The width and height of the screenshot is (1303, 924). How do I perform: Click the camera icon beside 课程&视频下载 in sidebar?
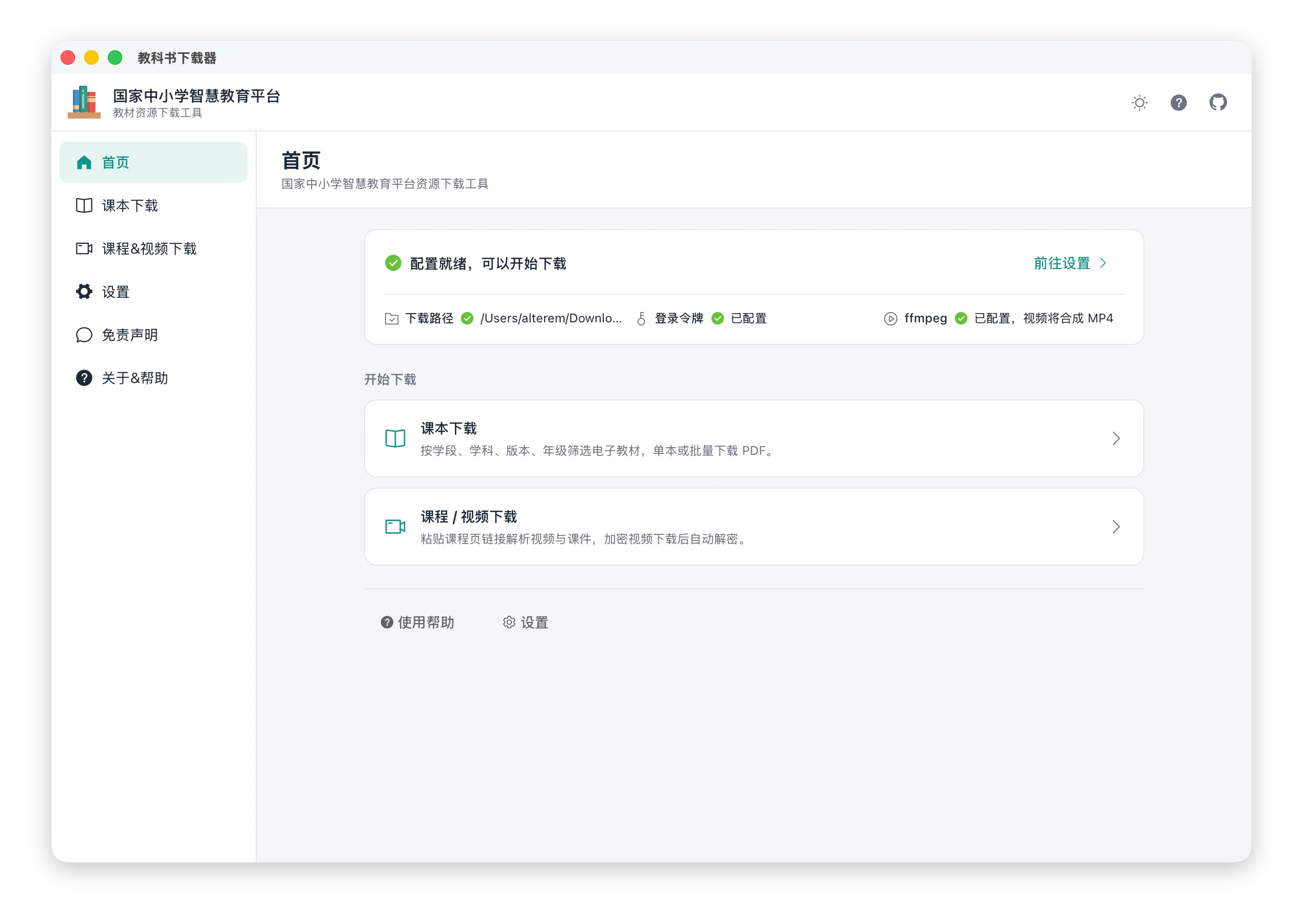84,248
